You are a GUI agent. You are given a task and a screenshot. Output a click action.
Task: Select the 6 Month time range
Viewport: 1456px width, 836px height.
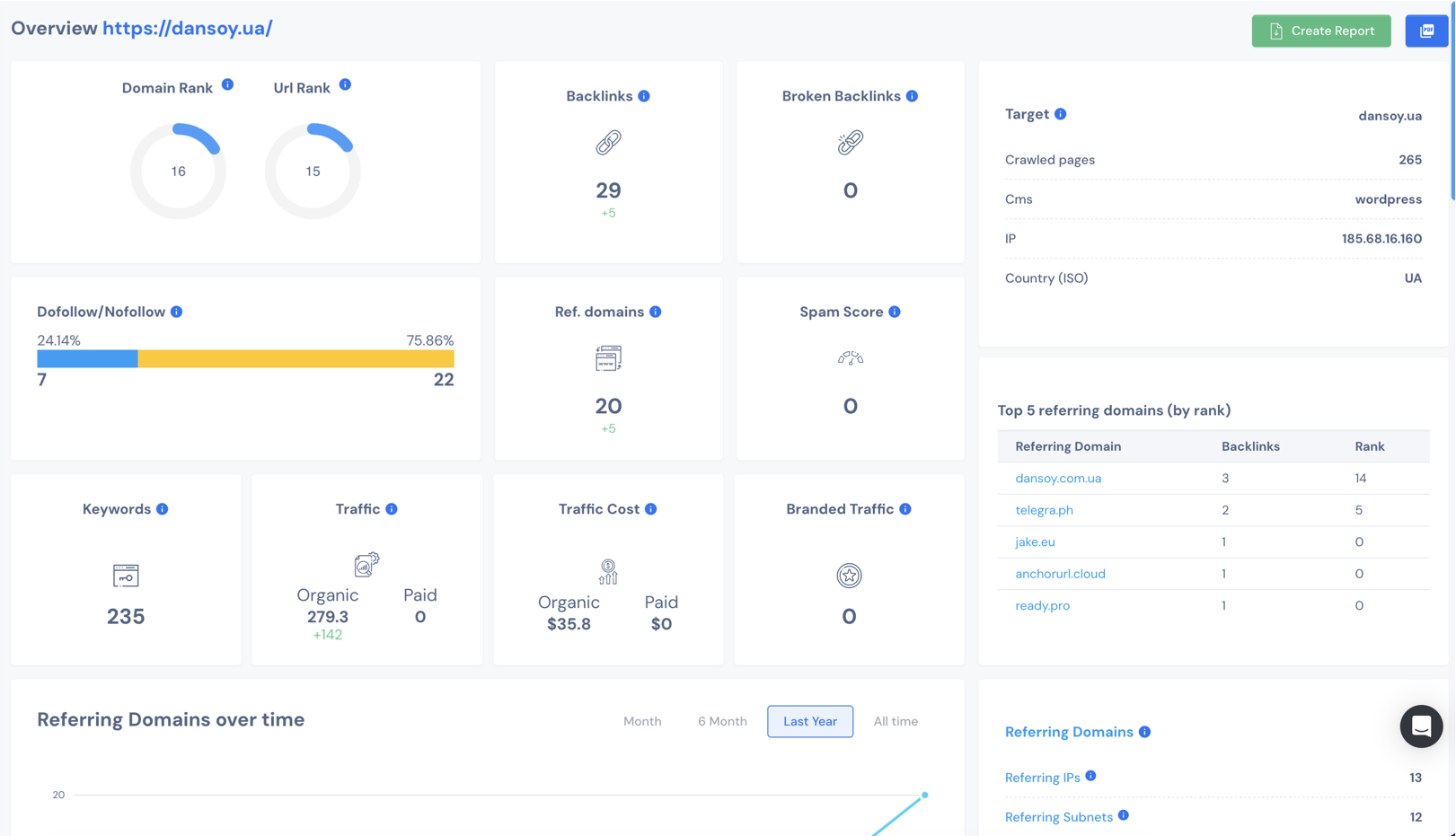(x=722, y=721)
